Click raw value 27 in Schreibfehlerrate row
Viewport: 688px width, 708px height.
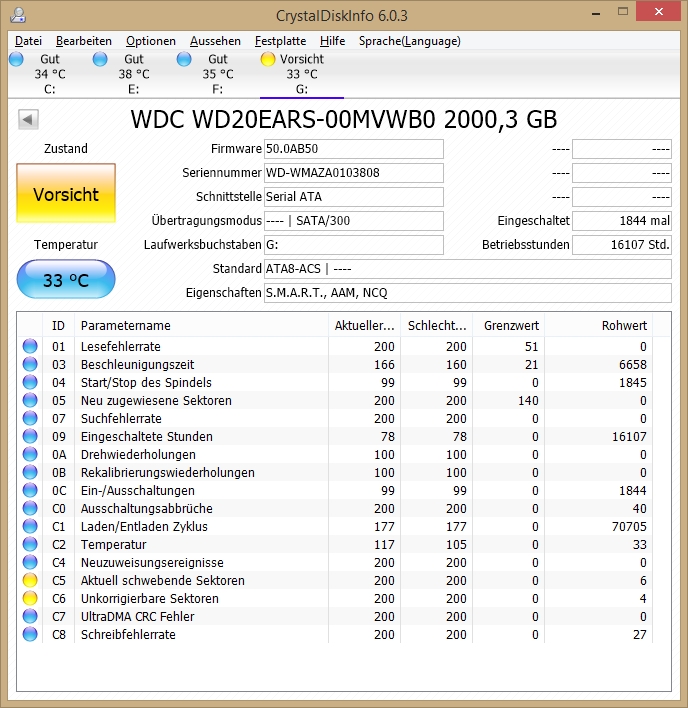640,634
